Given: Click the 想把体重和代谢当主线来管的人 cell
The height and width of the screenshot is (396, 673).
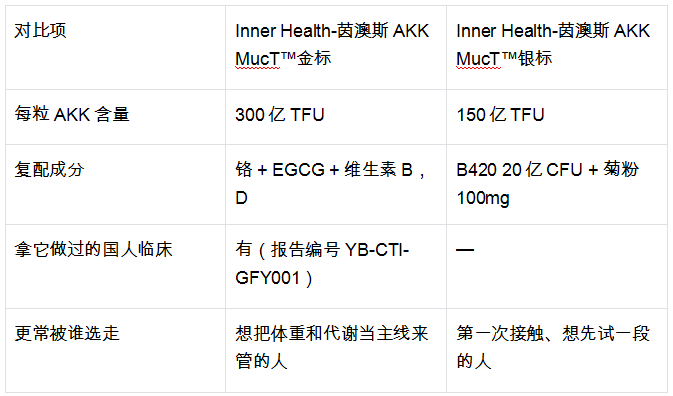Looking at the screenshot, I should click(336, 350).
